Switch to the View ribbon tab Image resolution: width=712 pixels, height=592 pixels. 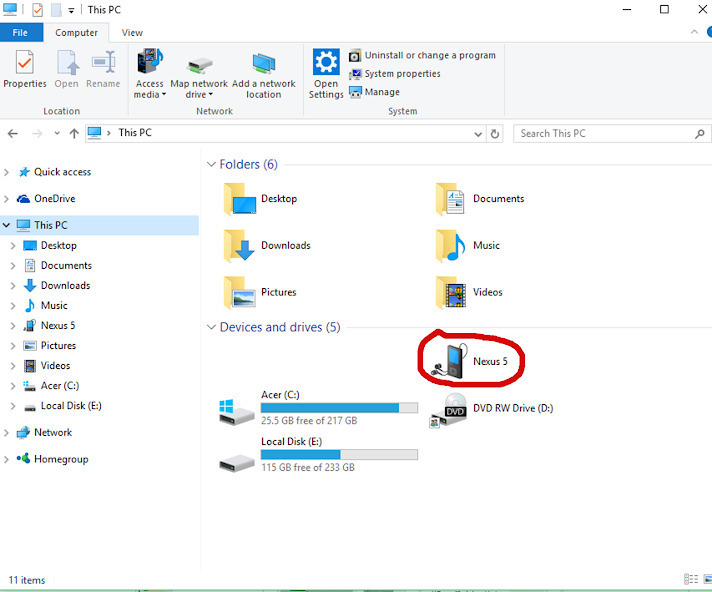[x=132, y=32]
